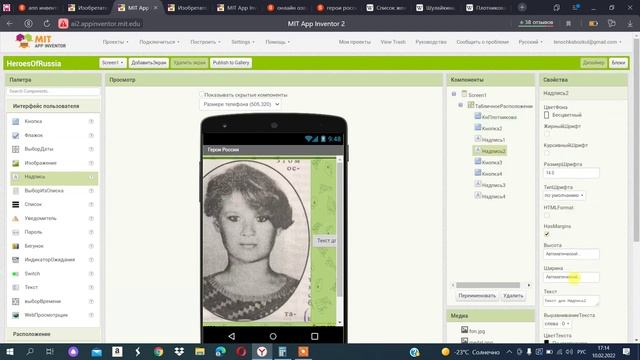The width and height of the screenshot is (640, 360).
Task: Uncheck the HasMargins checkbox
Action: click(547, 234)
